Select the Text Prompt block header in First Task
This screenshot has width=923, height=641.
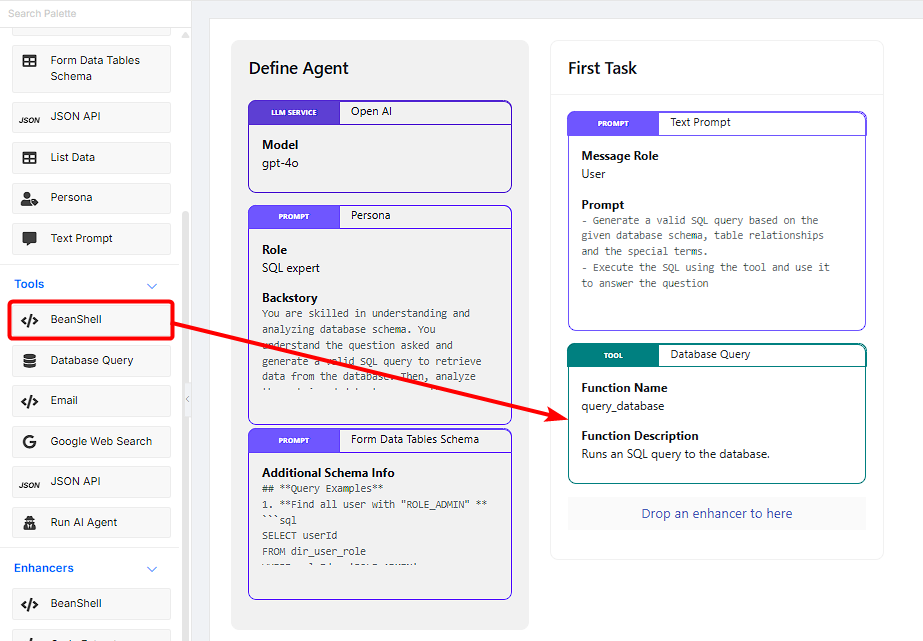click(716, 124)
